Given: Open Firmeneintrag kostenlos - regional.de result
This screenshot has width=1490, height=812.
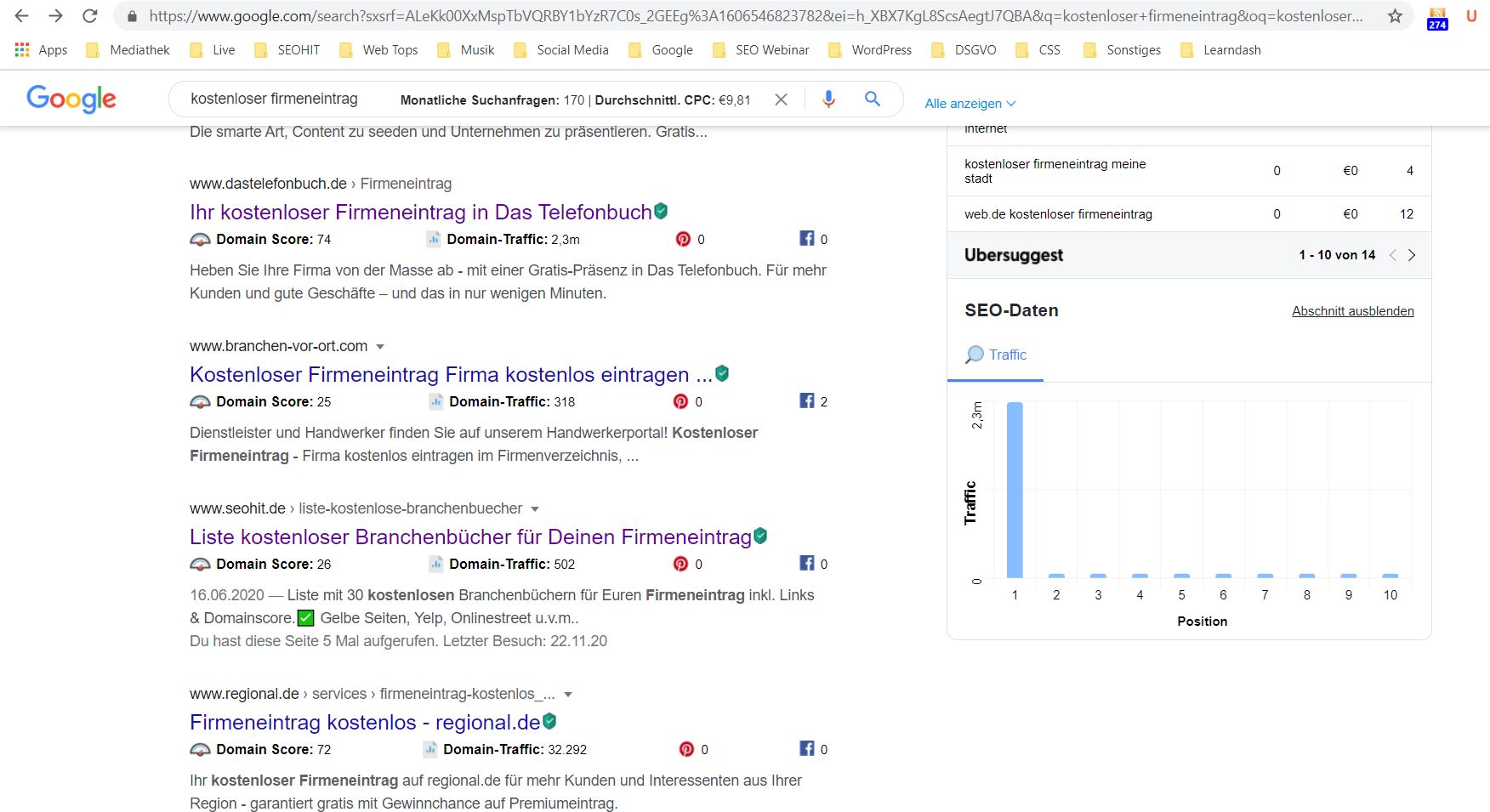Looking at the screenshot, I should click(365, 722).
